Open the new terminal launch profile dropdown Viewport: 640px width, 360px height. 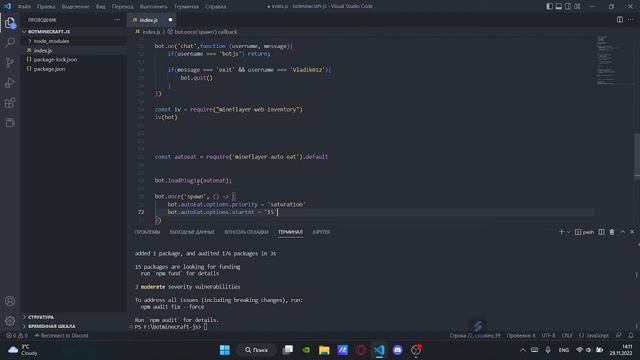coord(568,232)
